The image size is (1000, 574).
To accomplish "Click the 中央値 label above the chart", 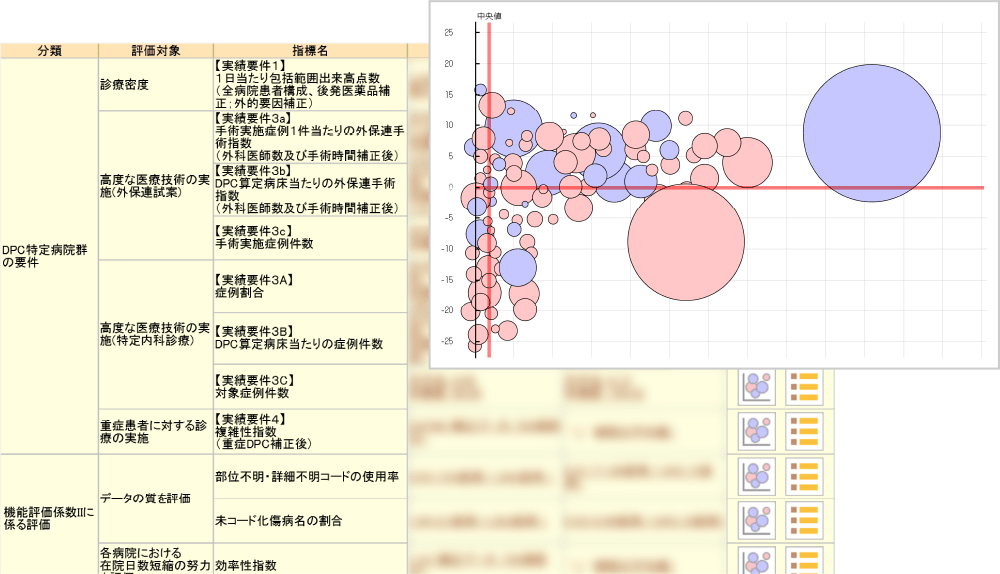I will point(489,16).
